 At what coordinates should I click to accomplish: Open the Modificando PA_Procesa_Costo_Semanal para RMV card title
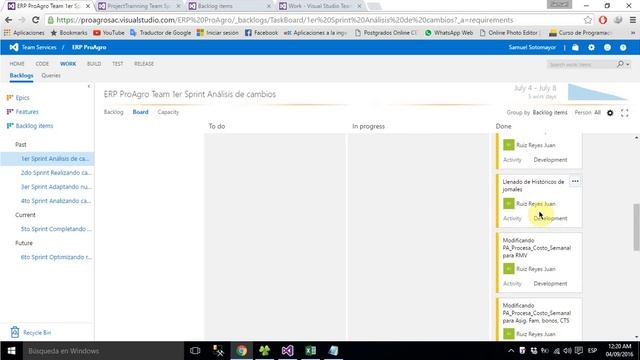(536, 248)
